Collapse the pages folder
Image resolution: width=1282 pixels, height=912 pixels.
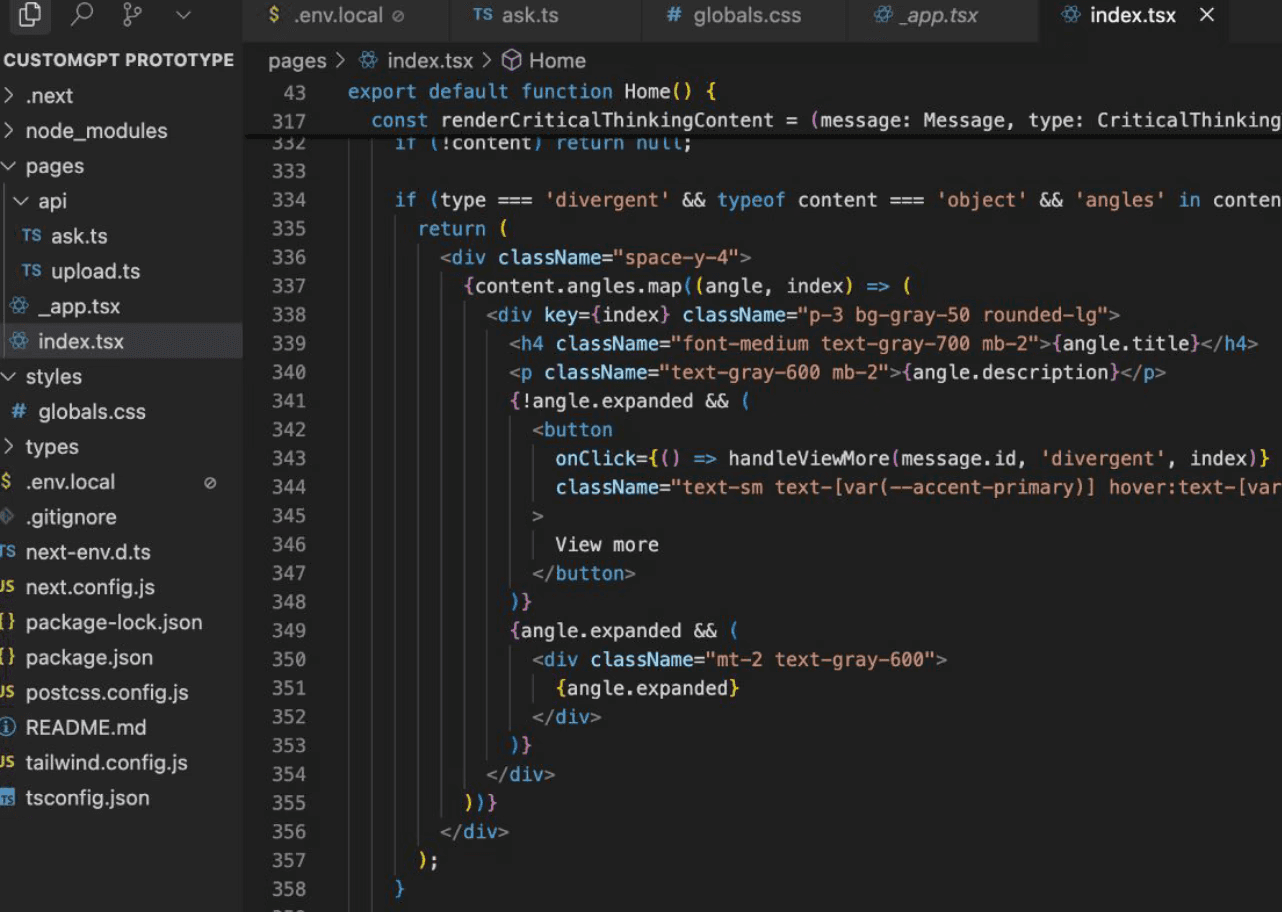[x=54, y=166]
